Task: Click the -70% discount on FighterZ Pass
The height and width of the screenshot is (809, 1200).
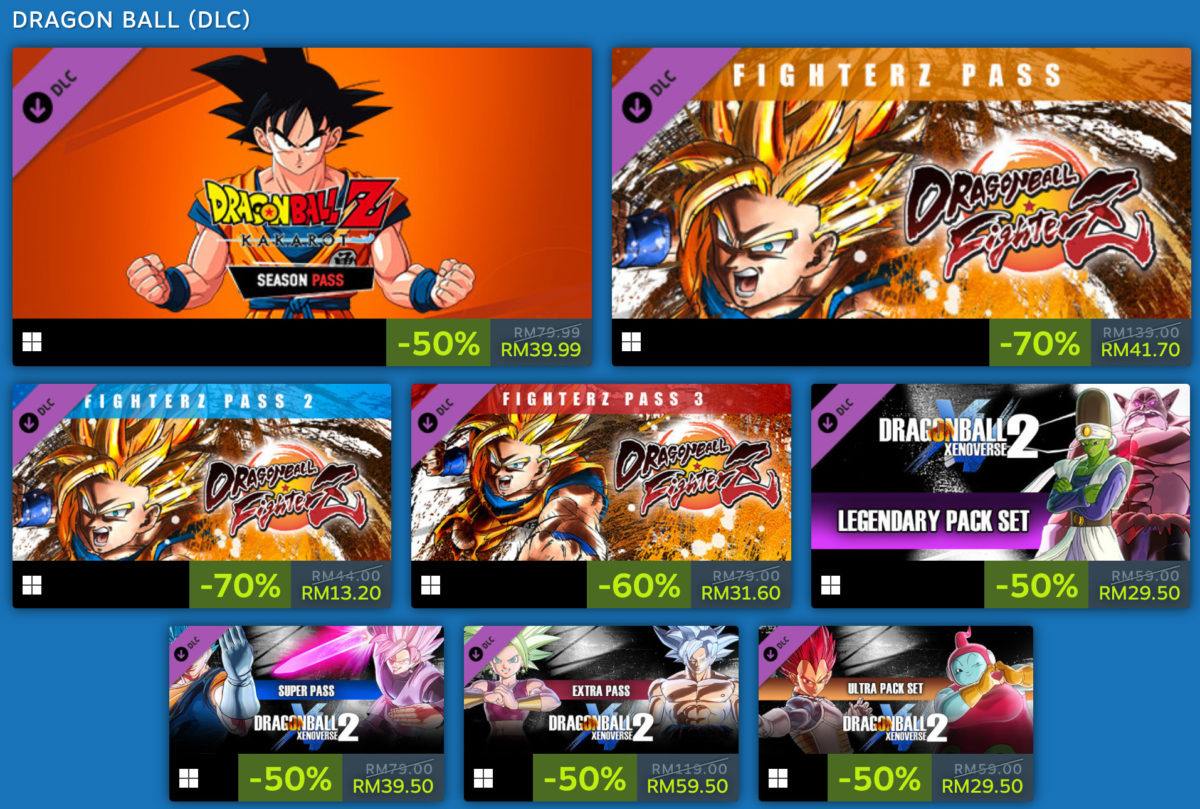Action: [1039, 344]
